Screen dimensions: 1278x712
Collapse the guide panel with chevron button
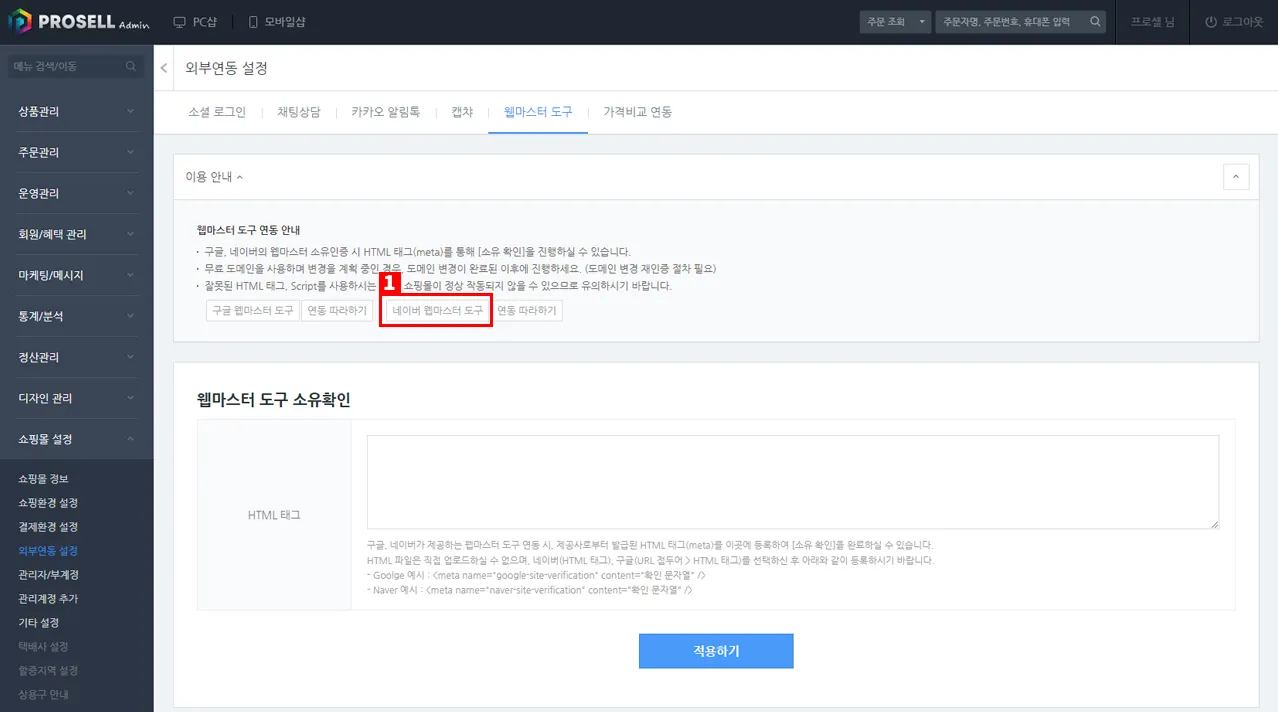1236,177
